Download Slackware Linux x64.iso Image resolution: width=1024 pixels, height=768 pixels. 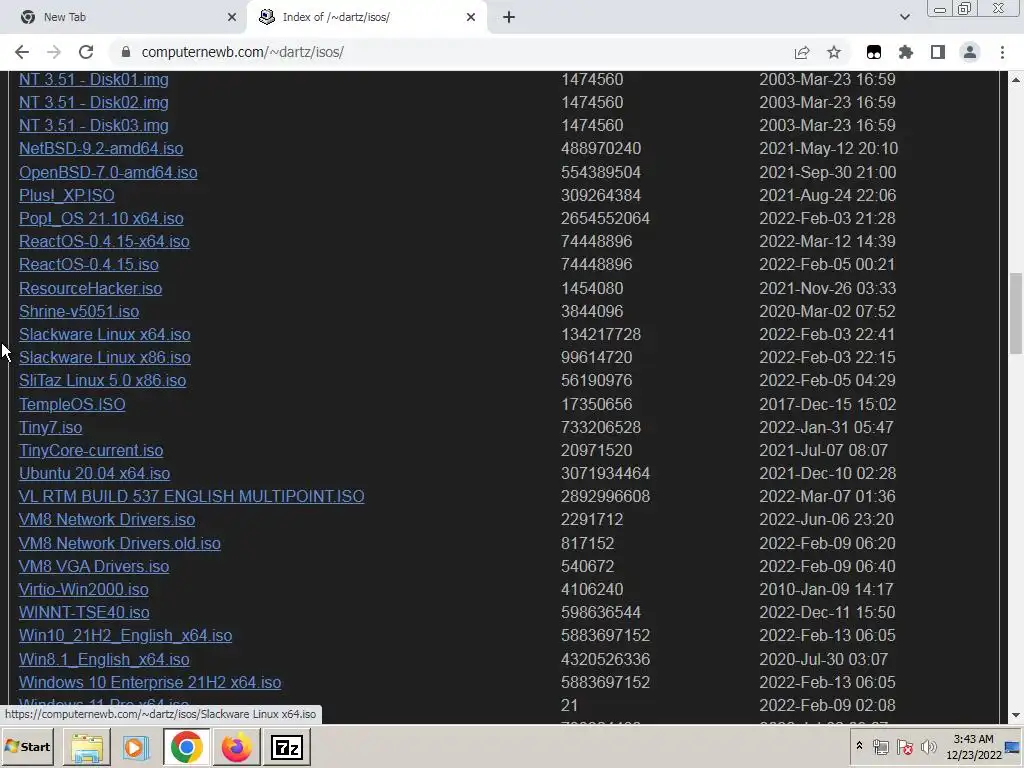point(104,334)
